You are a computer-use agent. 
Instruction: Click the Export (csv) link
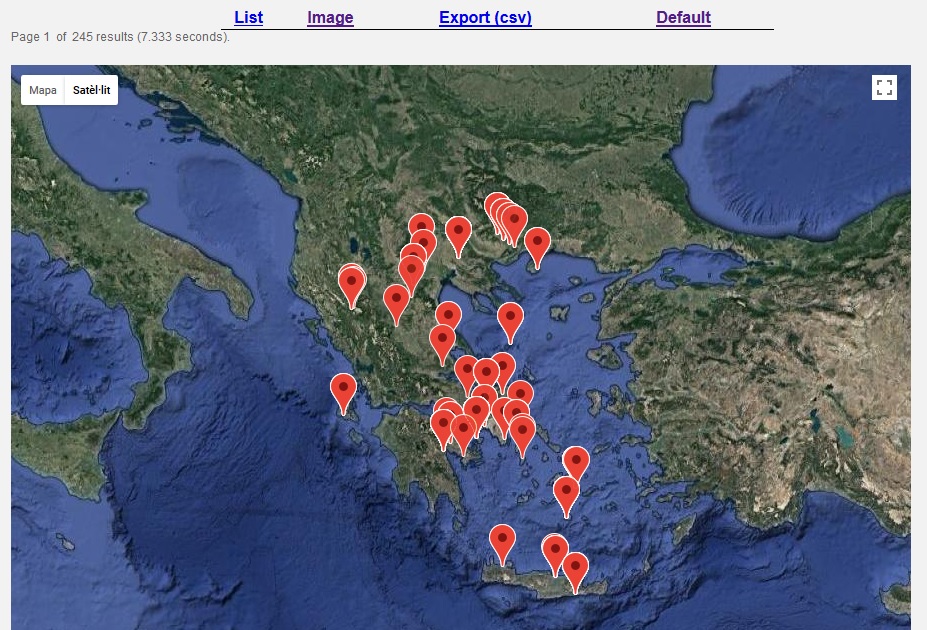tap(485, 18)
